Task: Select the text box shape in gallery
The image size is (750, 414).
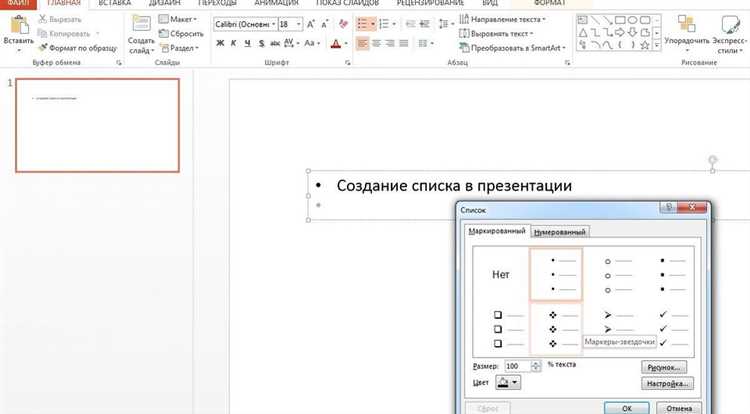Action: (583, 20)
